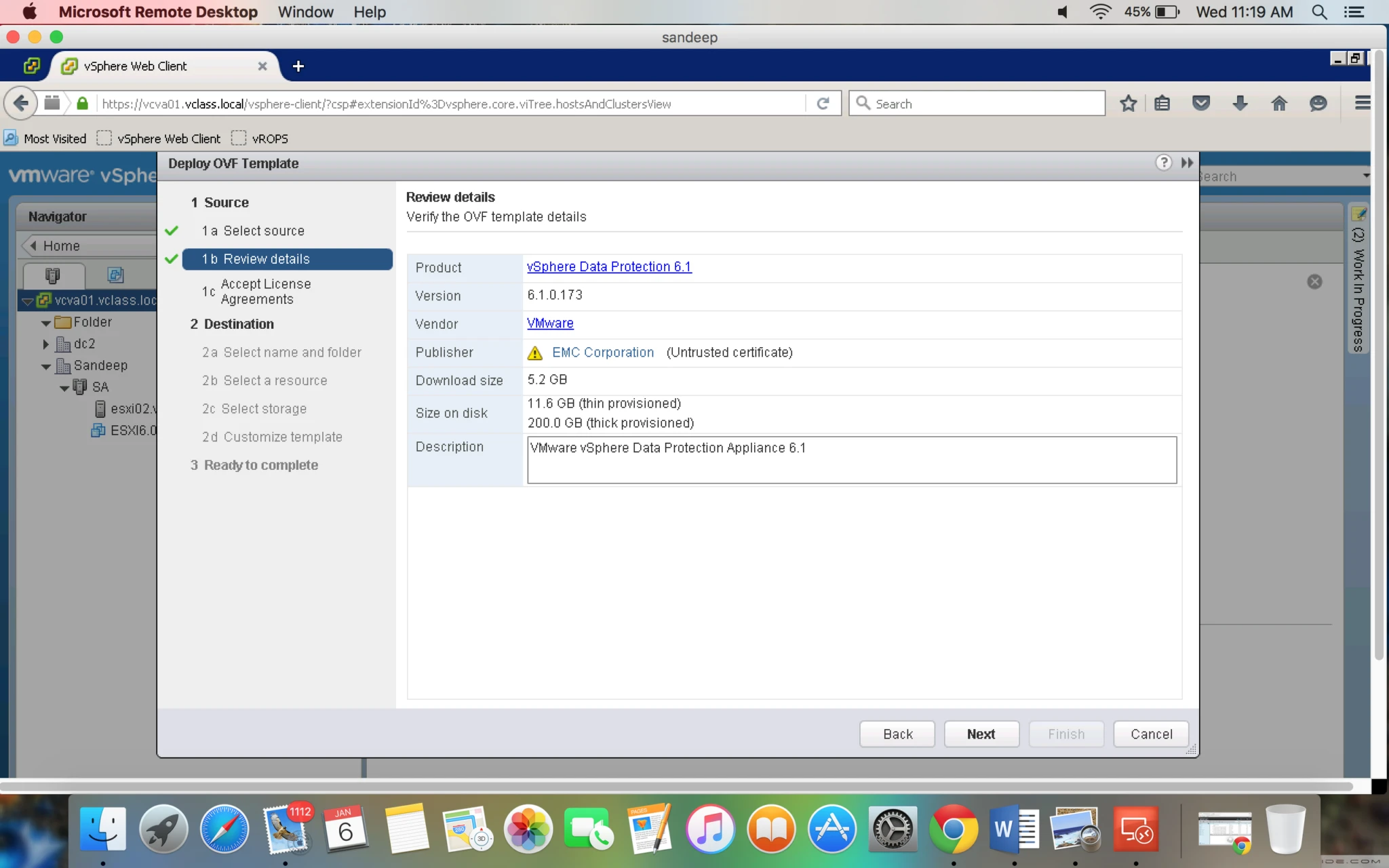Open Finder from the dock
The width and height of the screenshot is (1389, 868).
(x=103, y=829)
